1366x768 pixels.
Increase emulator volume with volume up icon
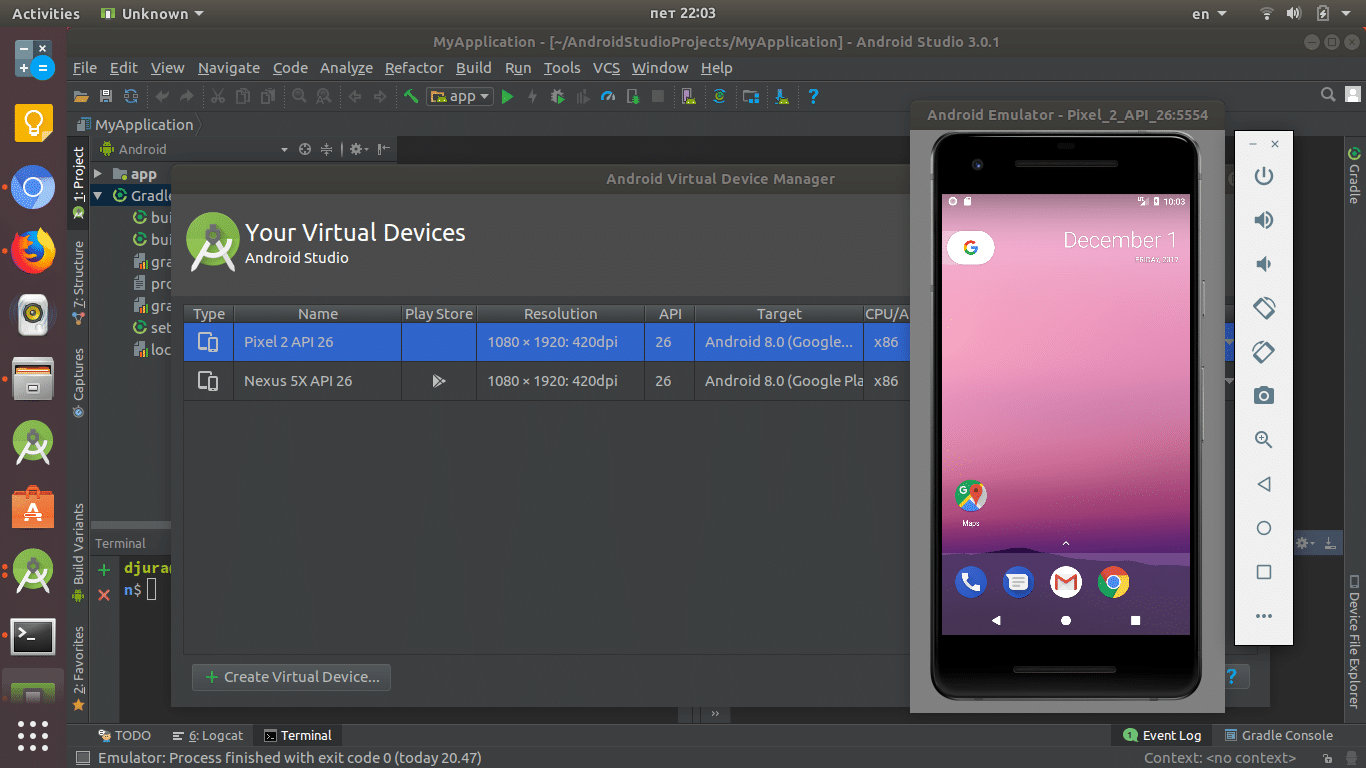point(1263,220)
